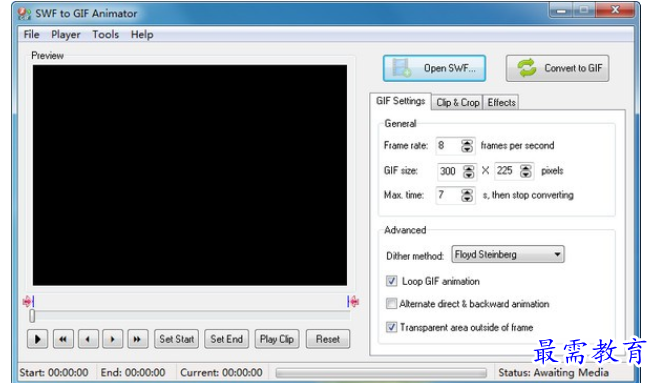Click the rewind double-arrow button

63,339
